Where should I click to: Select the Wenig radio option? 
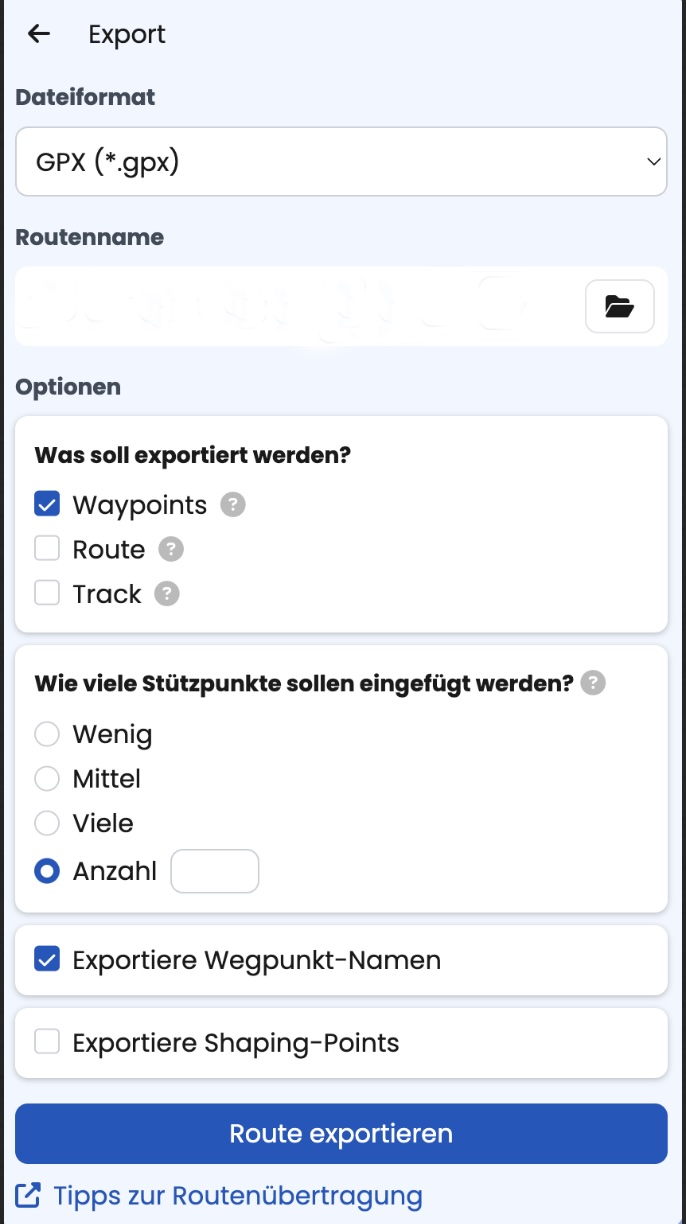47,735
